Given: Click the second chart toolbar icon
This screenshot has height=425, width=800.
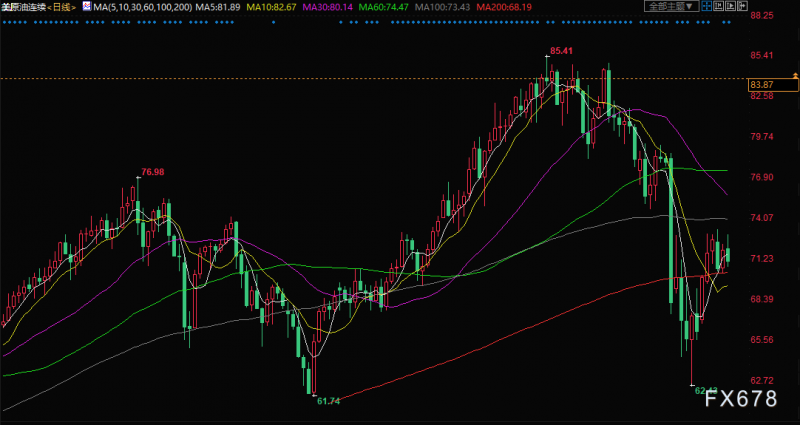Looking at the screenshot, I should click(x=718, y=6).
